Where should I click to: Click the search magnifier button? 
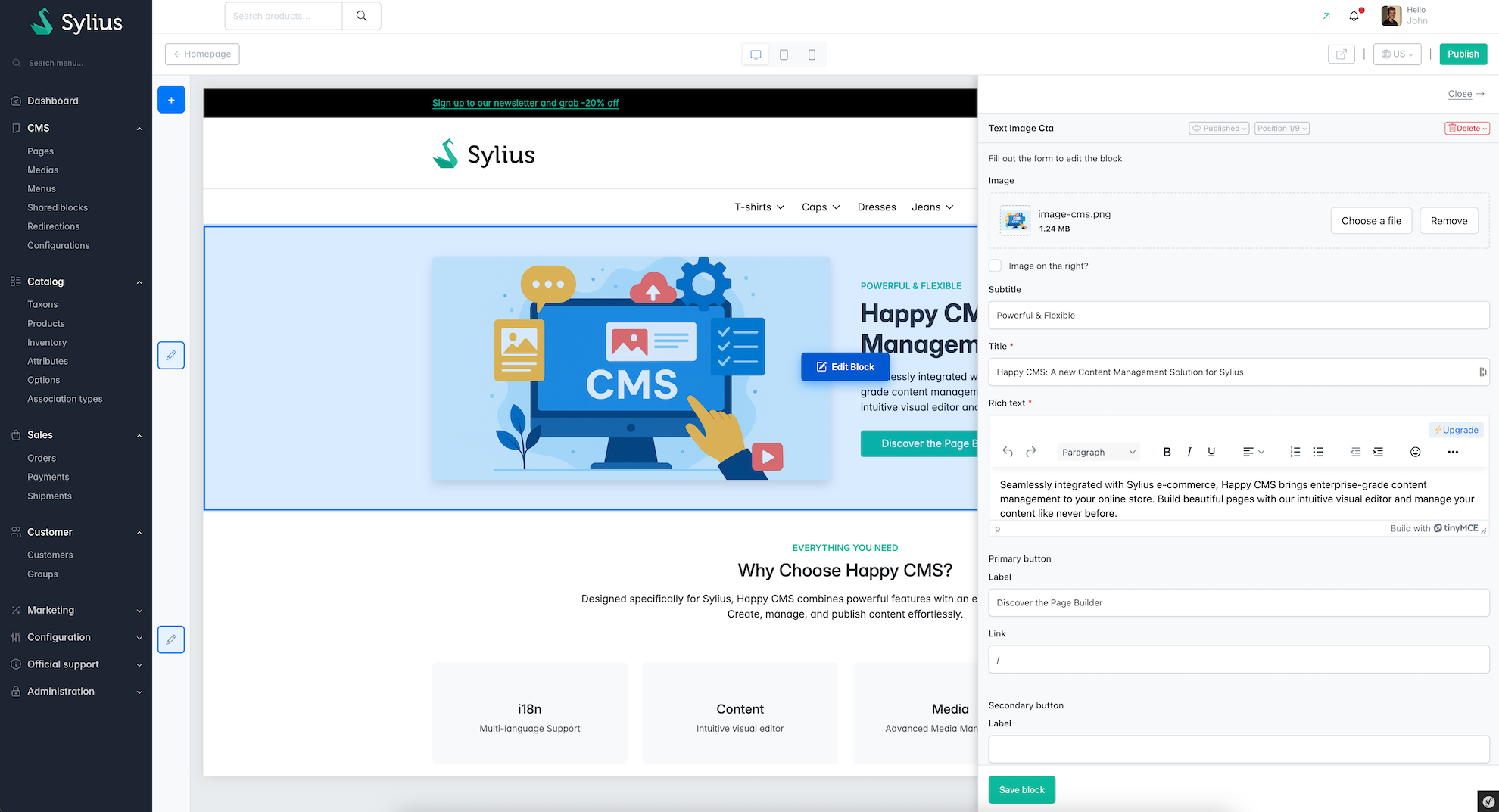pyautogui.click(x=362, y=16)
